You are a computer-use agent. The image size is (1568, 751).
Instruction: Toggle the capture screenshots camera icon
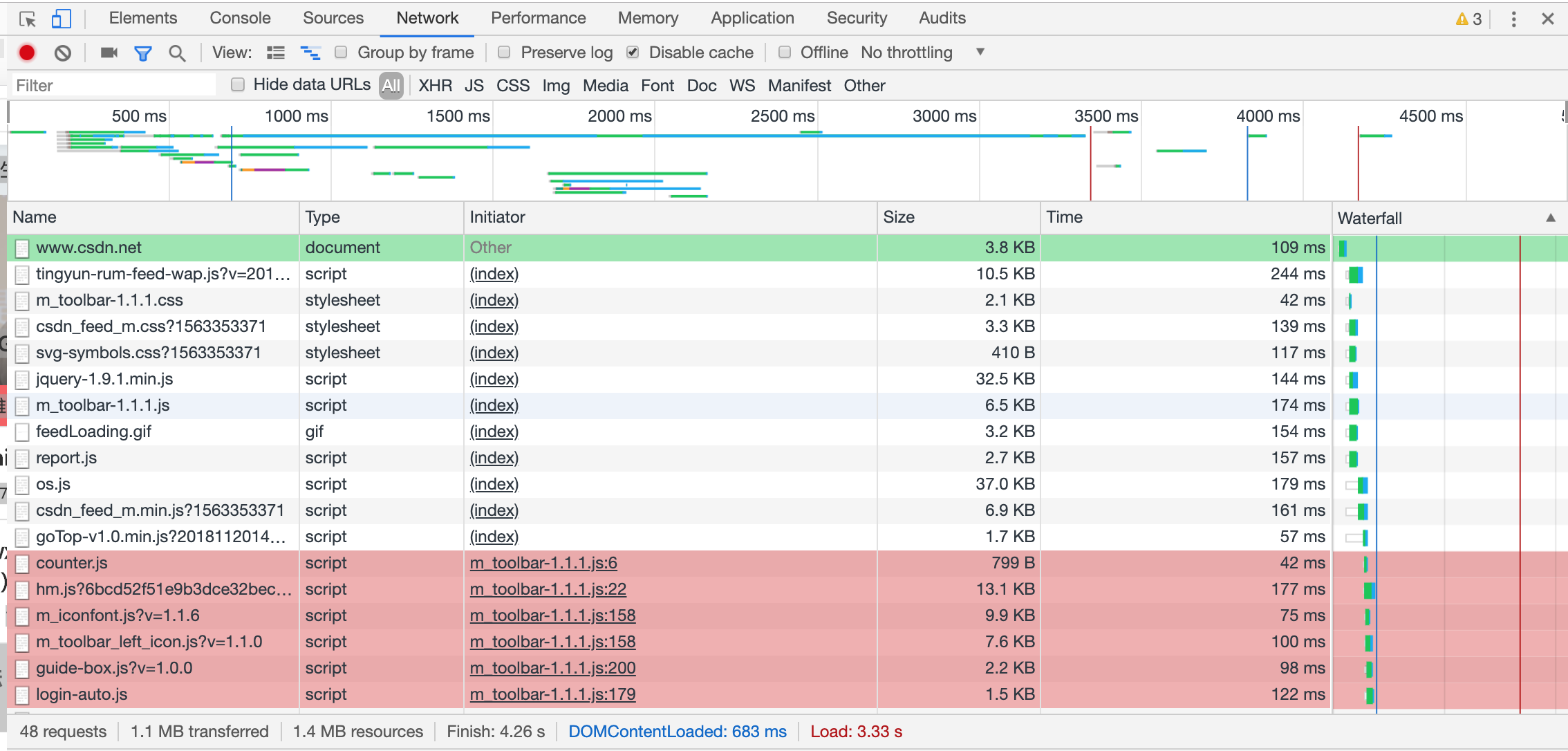pos(109,53)
